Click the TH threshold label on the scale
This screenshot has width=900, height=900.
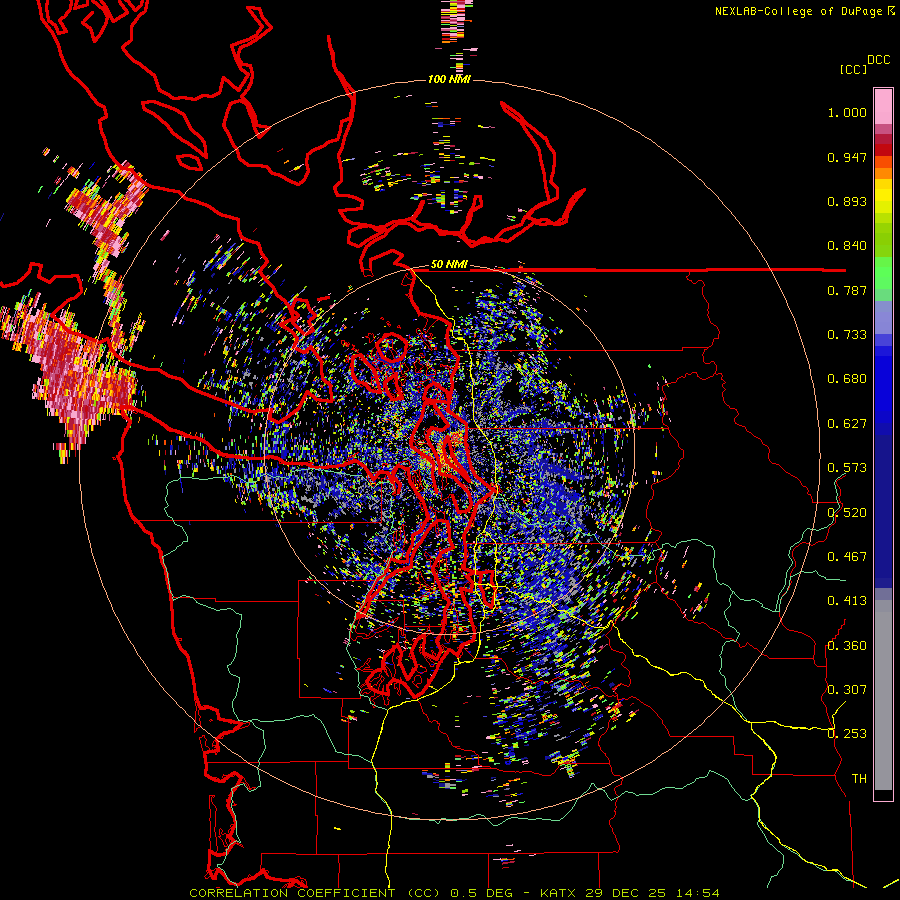click(x=859, y=779)
